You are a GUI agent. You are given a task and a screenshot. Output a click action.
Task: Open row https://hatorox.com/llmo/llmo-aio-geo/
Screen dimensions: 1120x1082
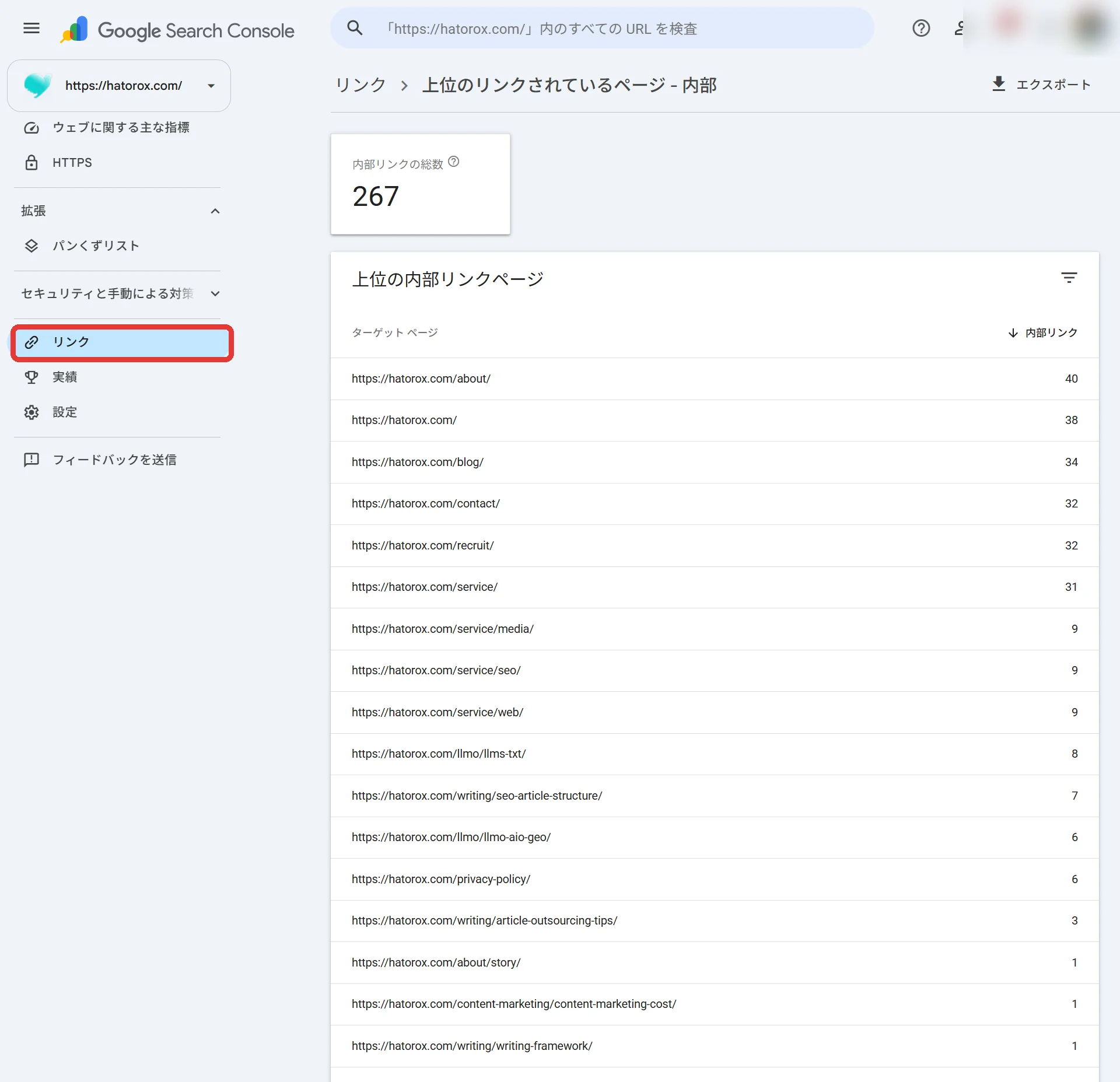point(715,837)
